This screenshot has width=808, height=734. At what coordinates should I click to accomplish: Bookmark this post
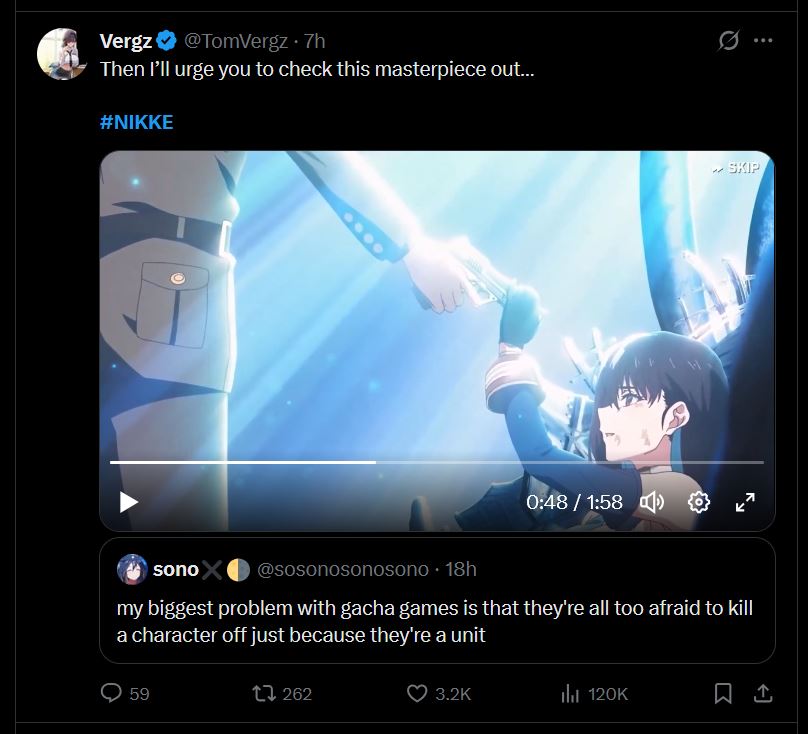pos(723,693)
